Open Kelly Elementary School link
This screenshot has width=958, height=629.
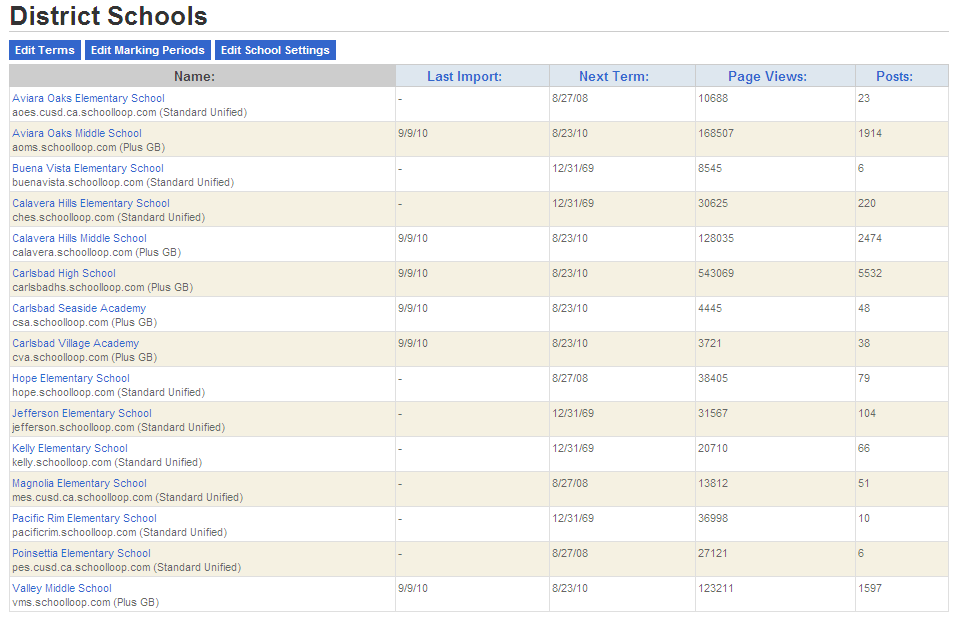pyautogui.click(x=70, y=448)
